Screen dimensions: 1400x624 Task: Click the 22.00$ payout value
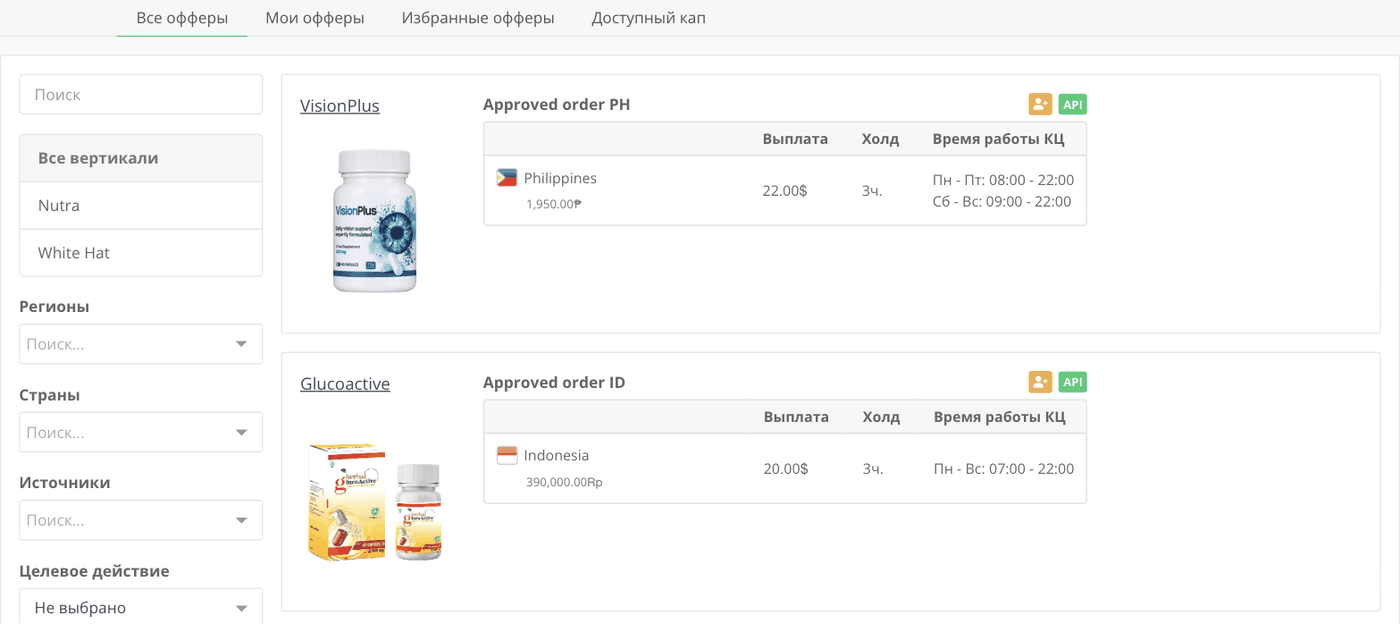(785, 190)
